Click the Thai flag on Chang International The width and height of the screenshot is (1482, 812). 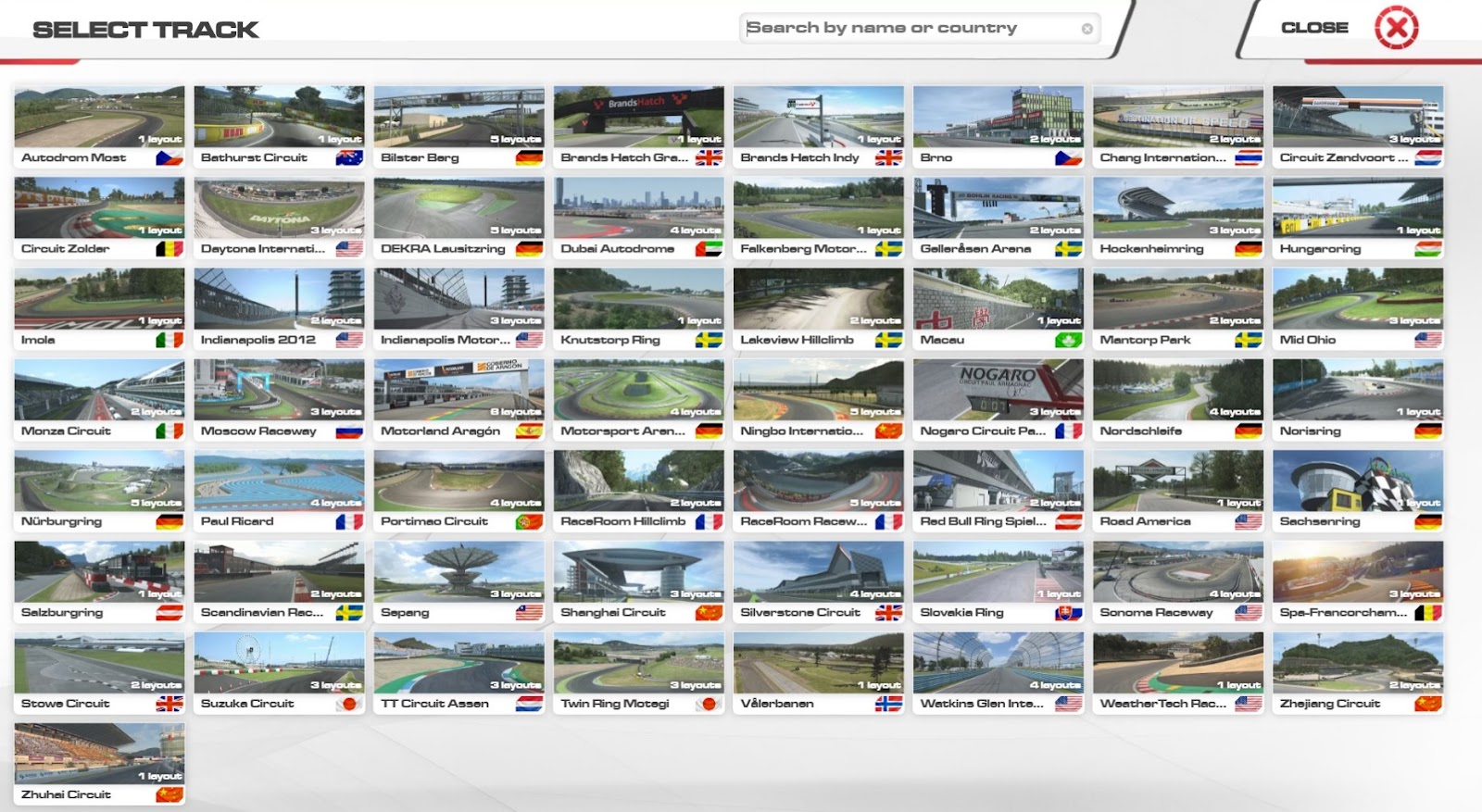pos(1248,158)
